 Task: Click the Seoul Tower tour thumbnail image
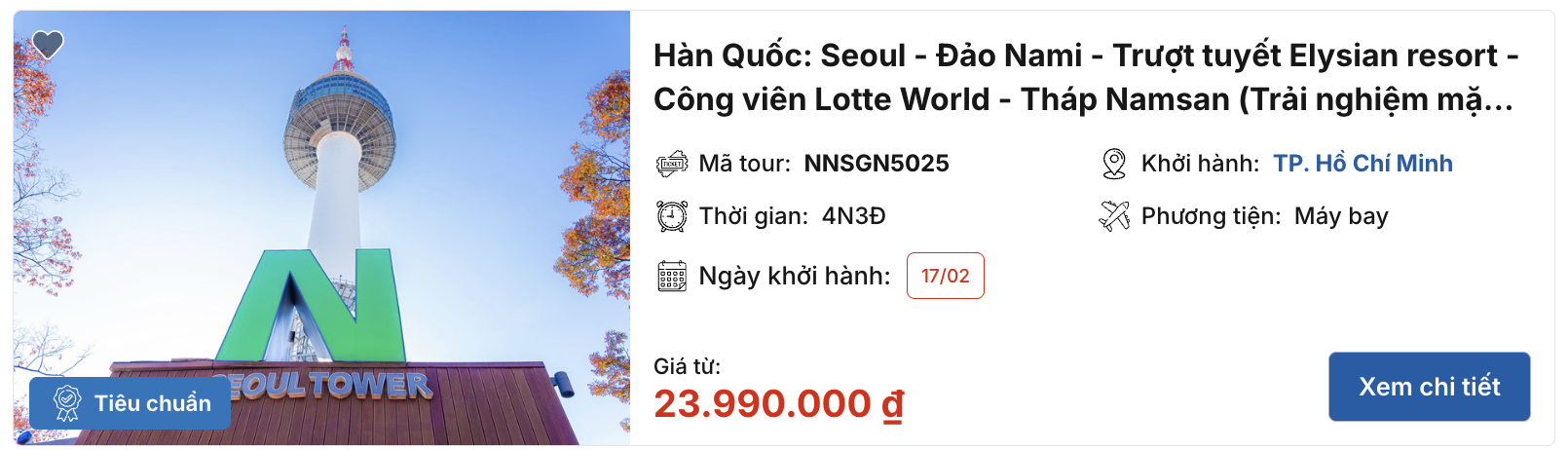point(322,228)
